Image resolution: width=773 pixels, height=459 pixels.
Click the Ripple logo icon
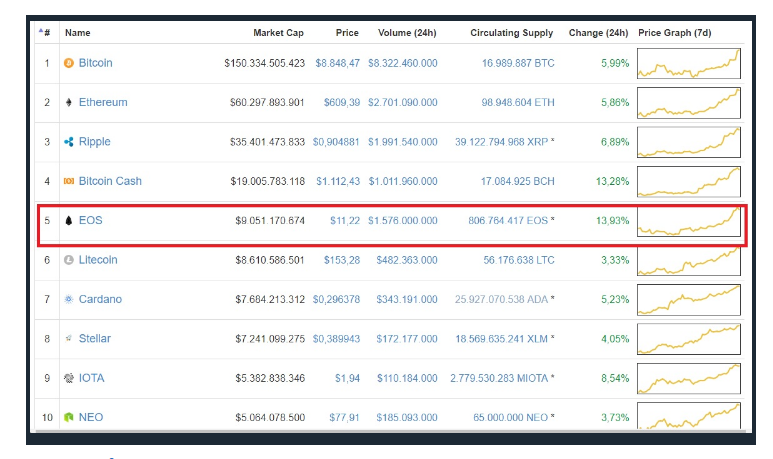click(69, 142)
